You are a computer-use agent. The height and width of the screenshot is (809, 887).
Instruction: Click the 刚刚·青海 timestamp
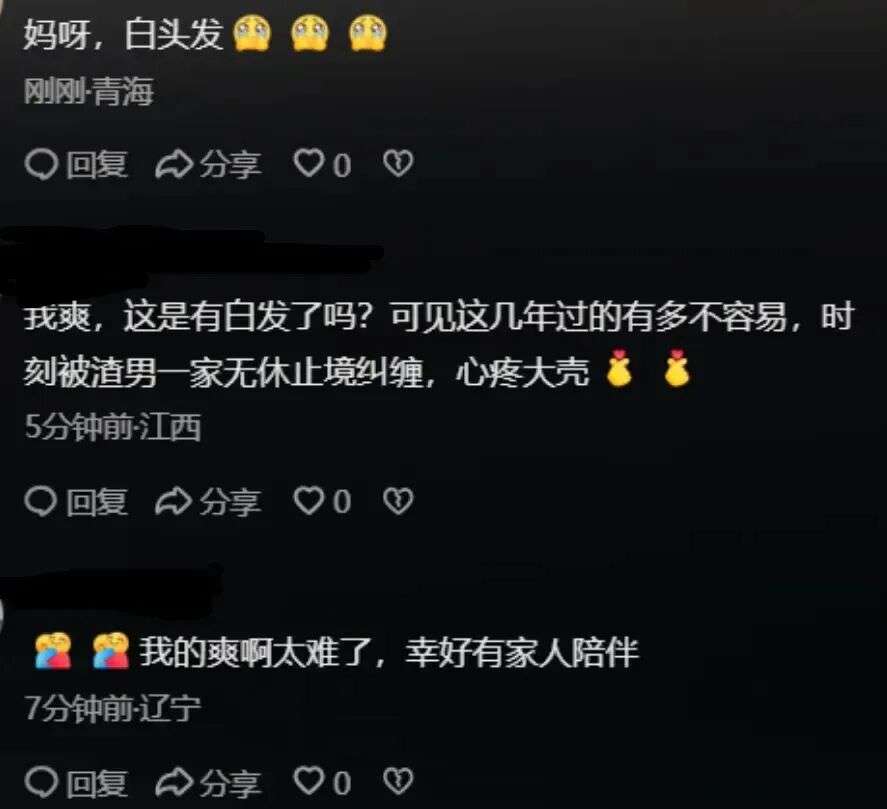tap(89, 92)
